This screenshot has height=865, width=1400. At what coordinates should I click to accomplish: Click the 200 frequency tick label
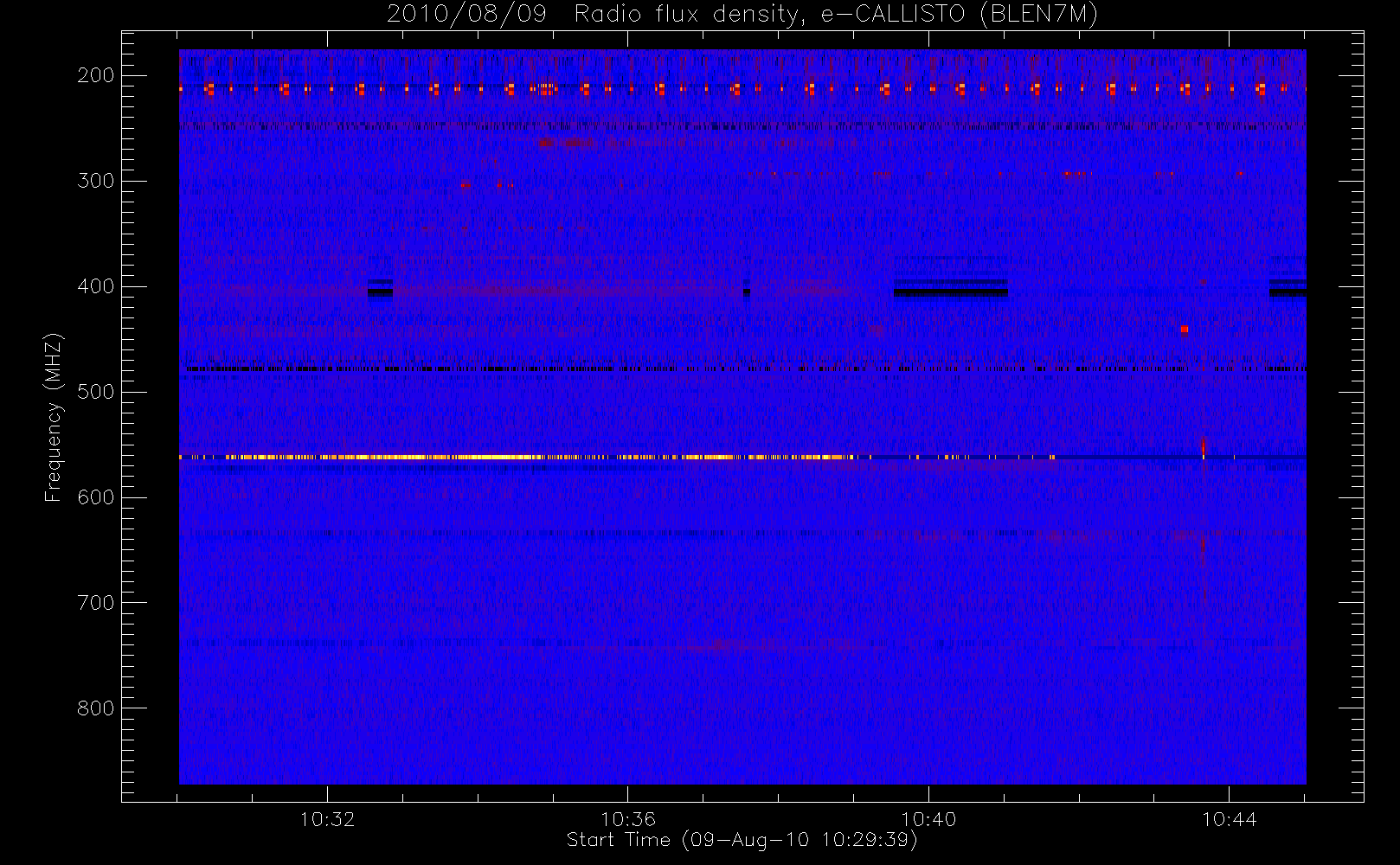pyautogui.click(x=96, y=75)
